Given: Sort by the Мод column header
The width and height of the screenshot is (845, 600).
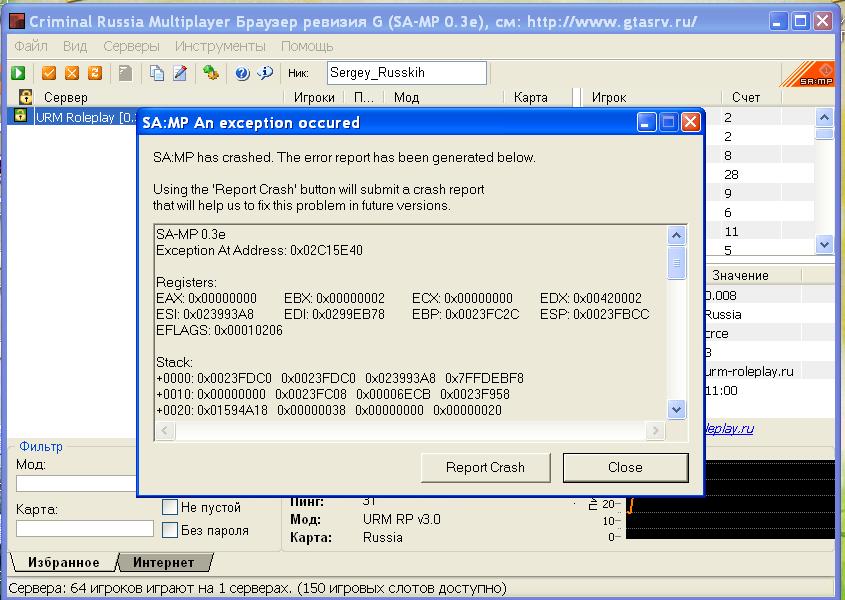Looking at the screenshot, I should tap(444, 98).
